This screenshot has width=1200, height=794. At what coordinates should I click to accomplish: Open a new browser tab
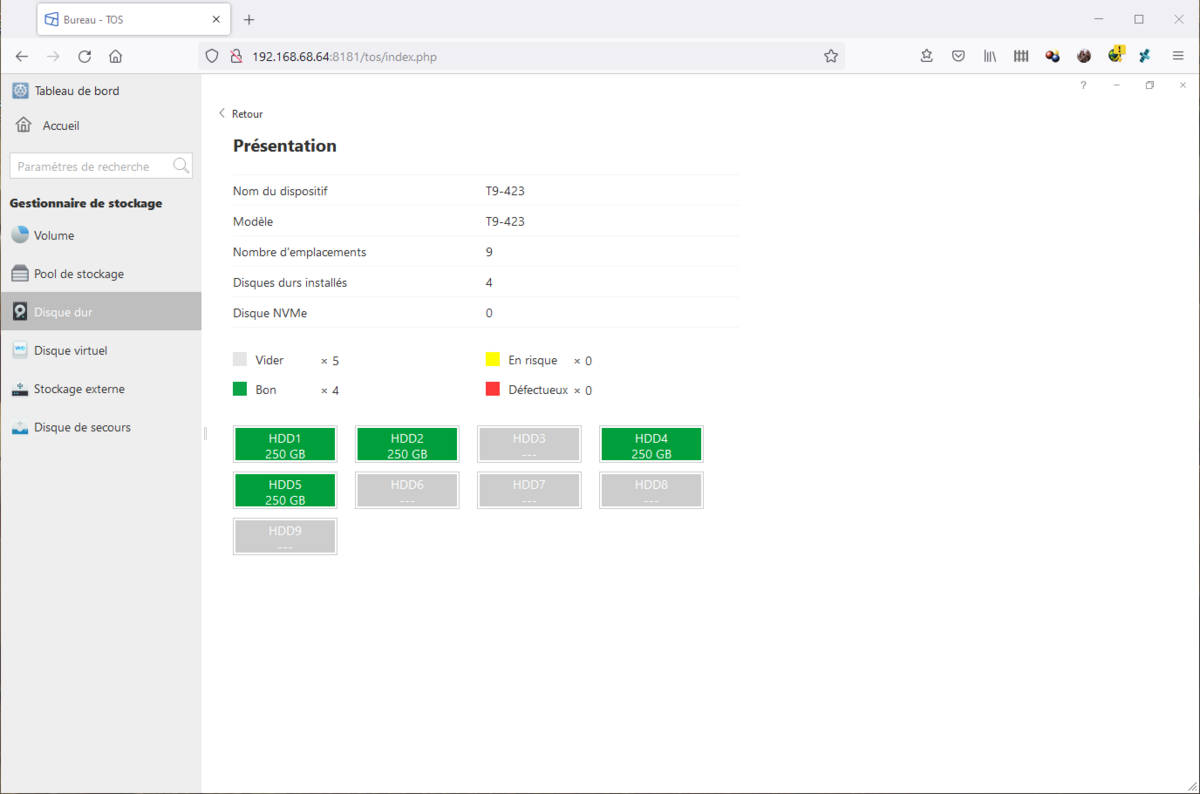(249, 19)
